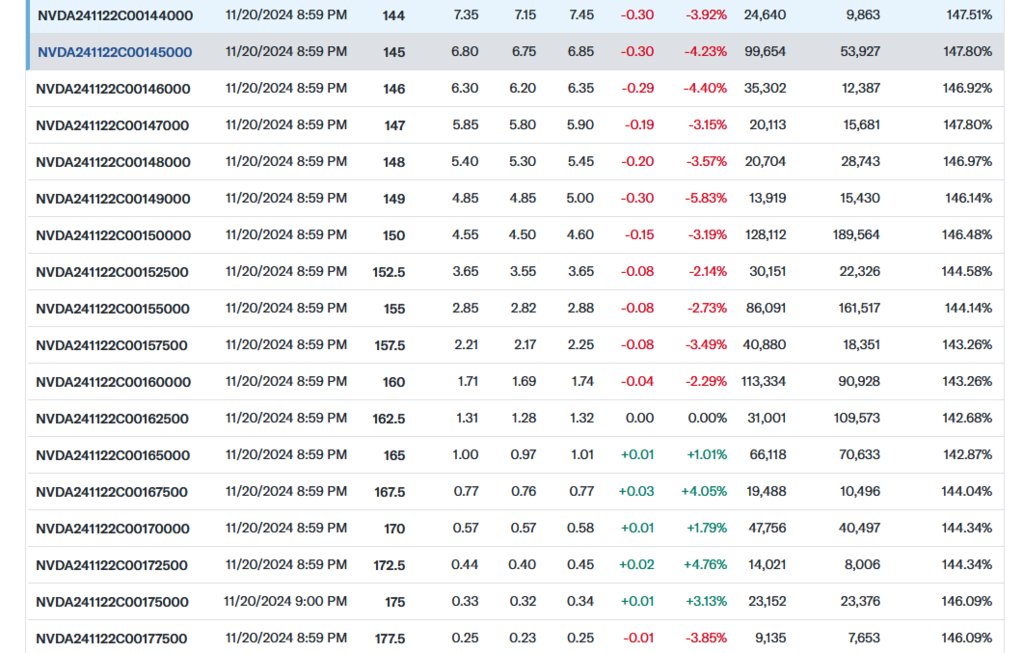Screen dimensions: 1023x653
Task: Open the NVDA241122C00146000 contract
Action: click(x=113, y=89)
